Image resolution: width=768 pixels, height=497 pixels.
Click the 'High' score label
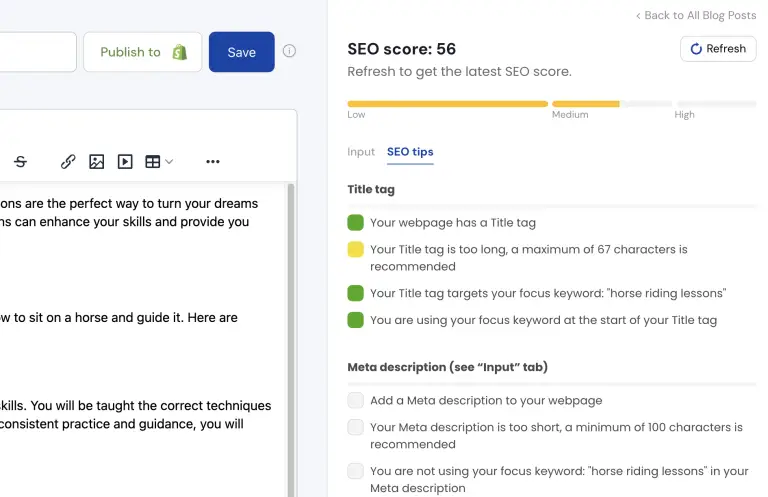(684, 115)
